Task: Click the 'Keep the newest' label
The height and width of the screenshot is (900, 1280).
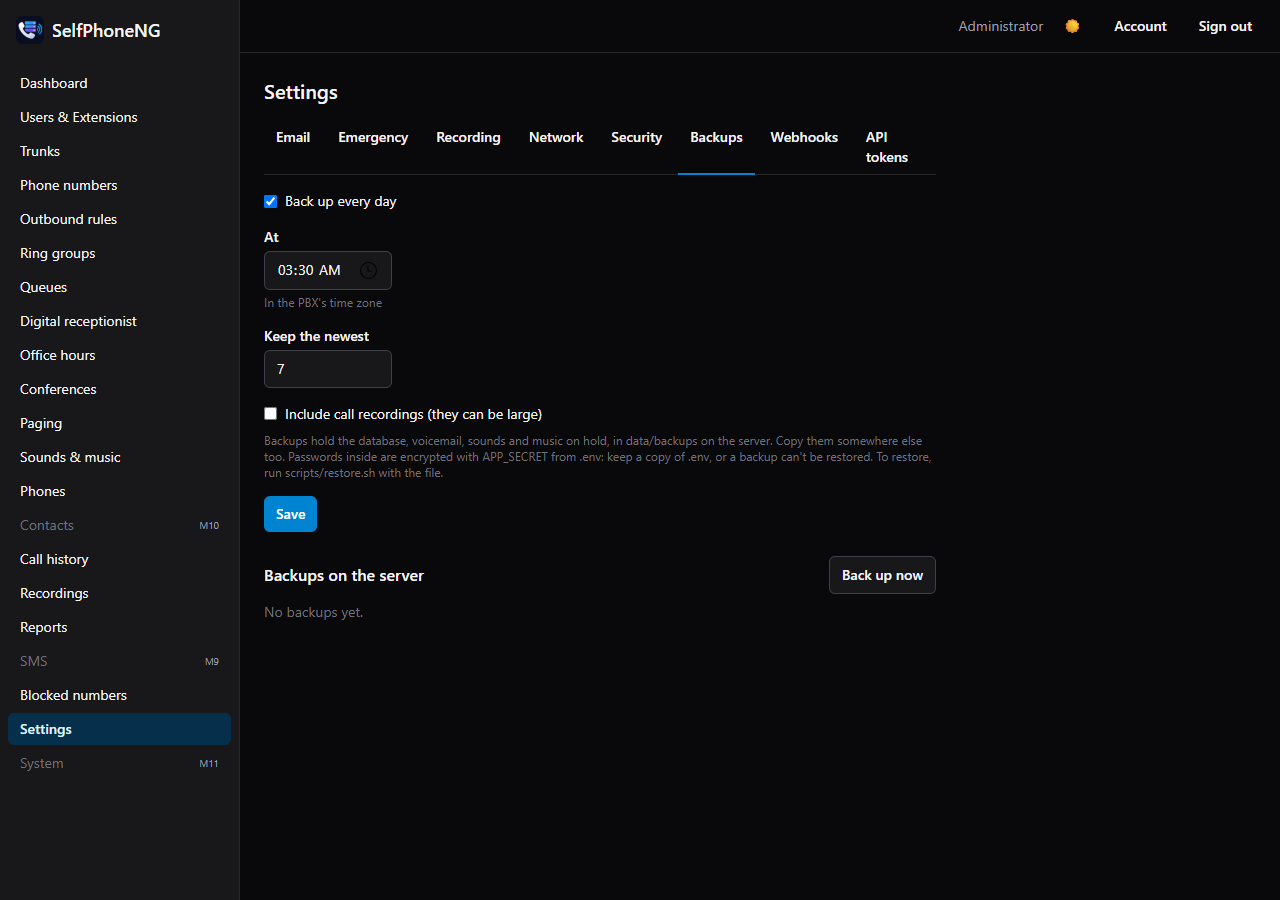Action: click(316, 336)
